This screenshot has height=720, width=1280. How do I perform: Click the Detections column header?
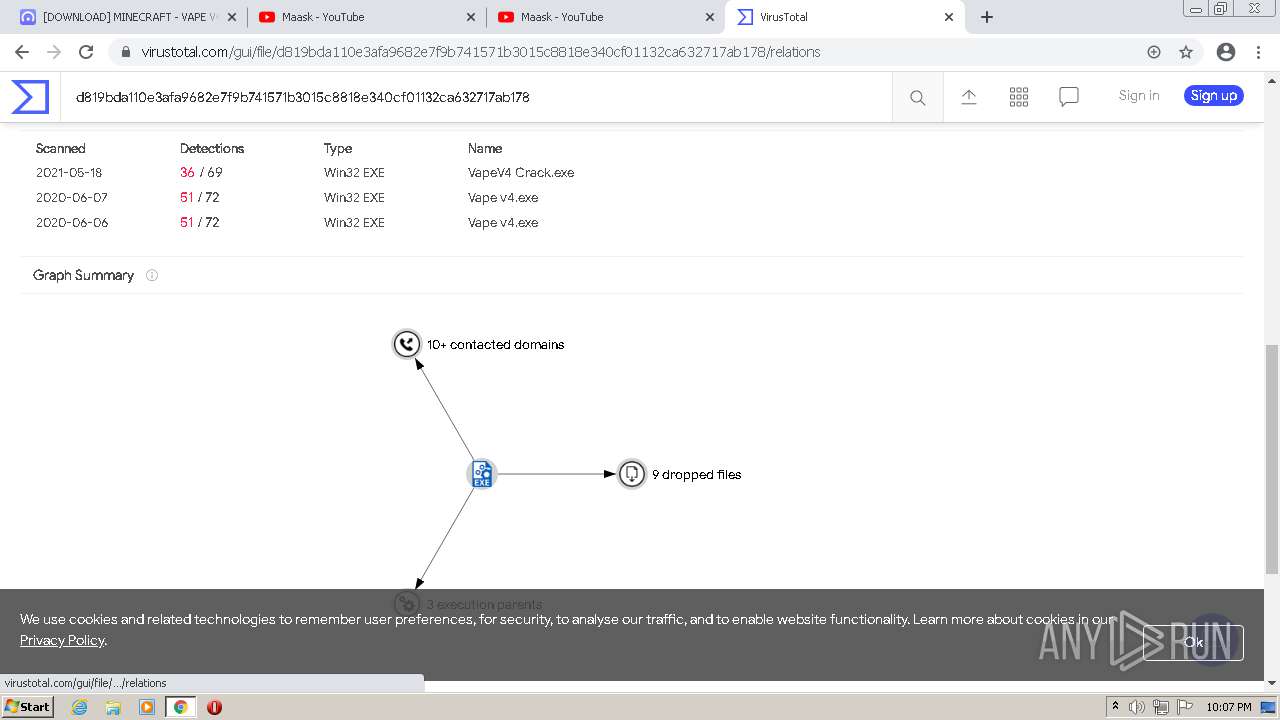[x=212, y=148]
